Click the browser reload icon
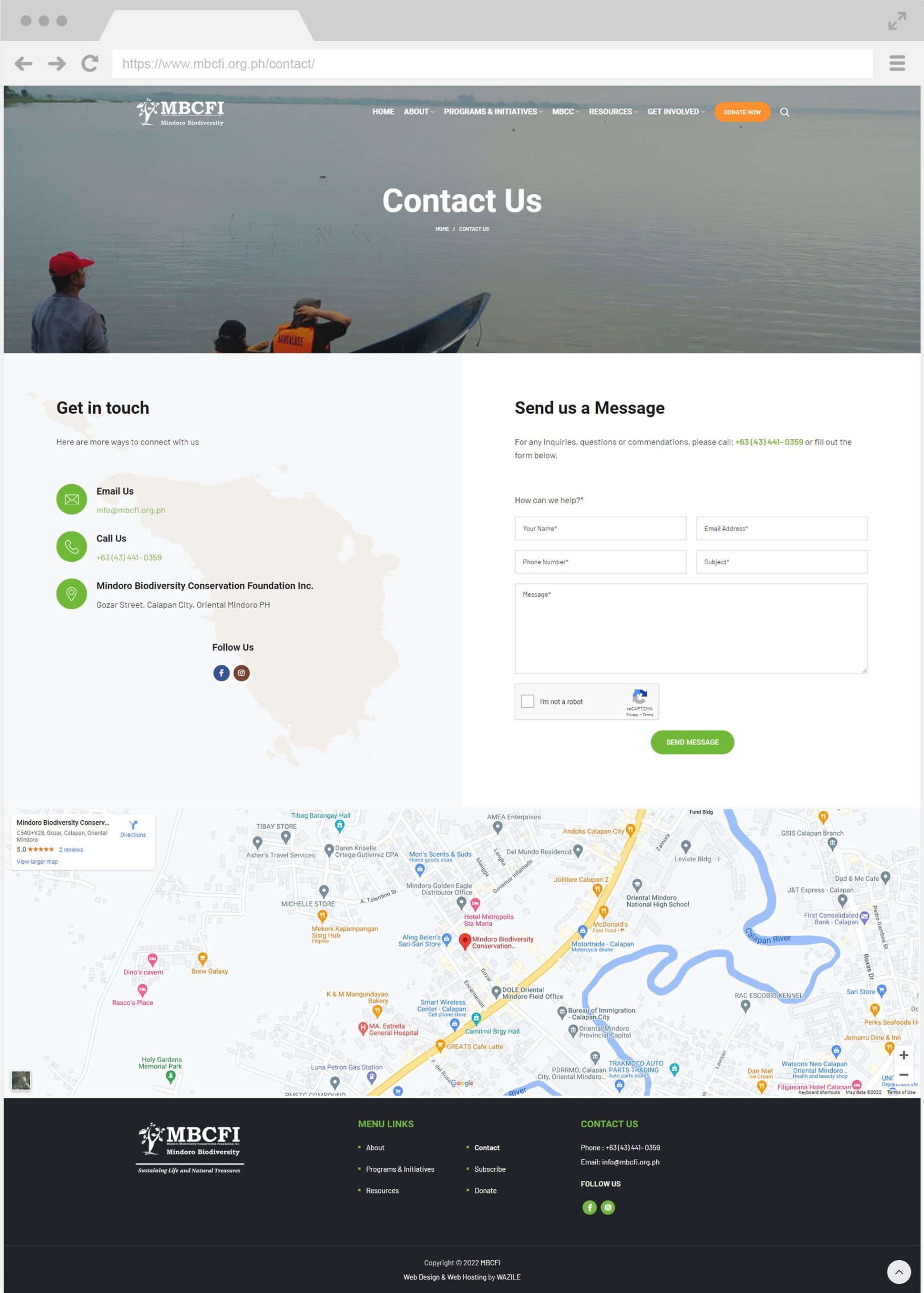 90,63
